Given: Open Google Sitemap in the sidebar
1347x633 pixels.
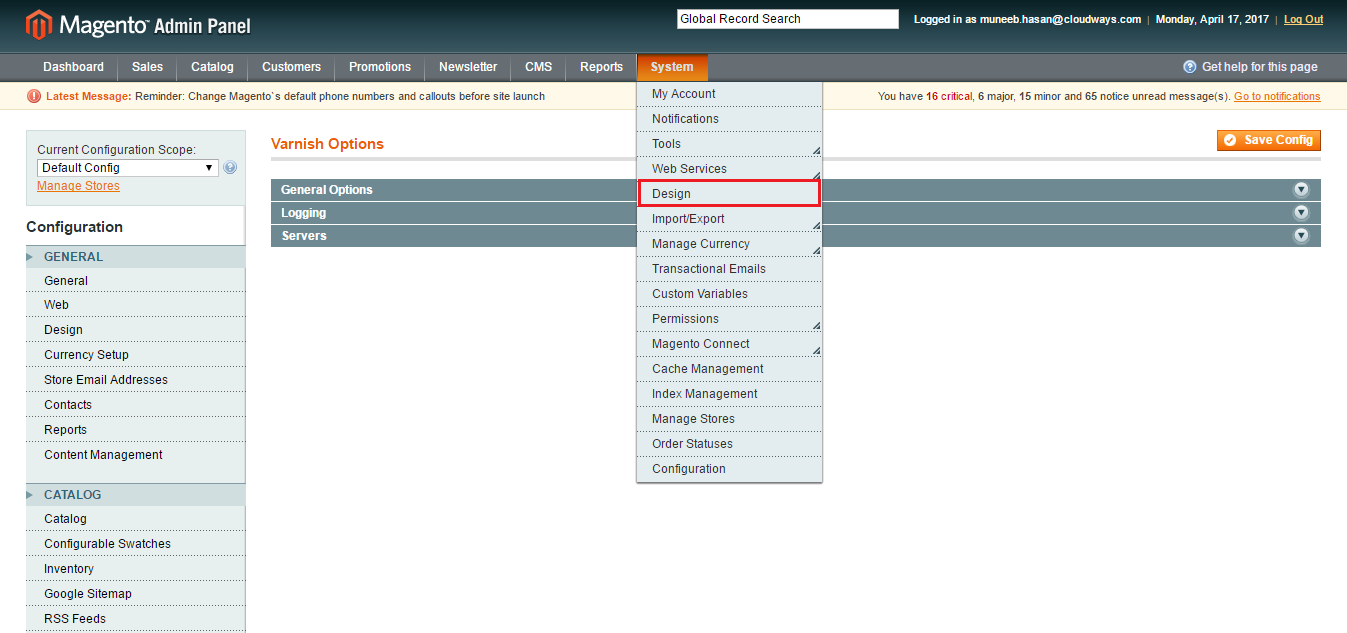Looking at the screenshot, I should 135,594.
